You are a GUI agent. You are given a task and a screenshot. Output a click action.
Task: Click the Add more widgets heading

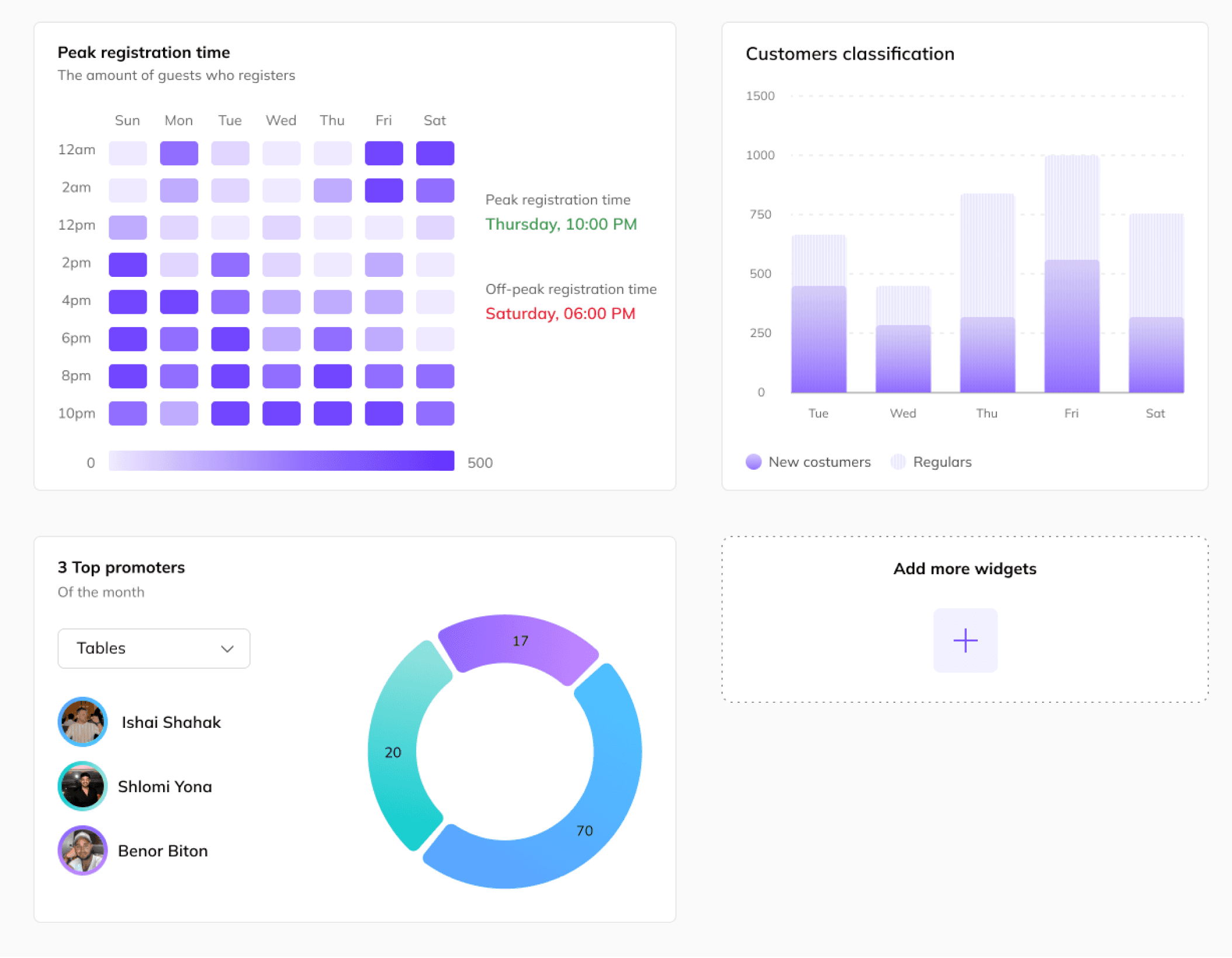tap(964, 568)
